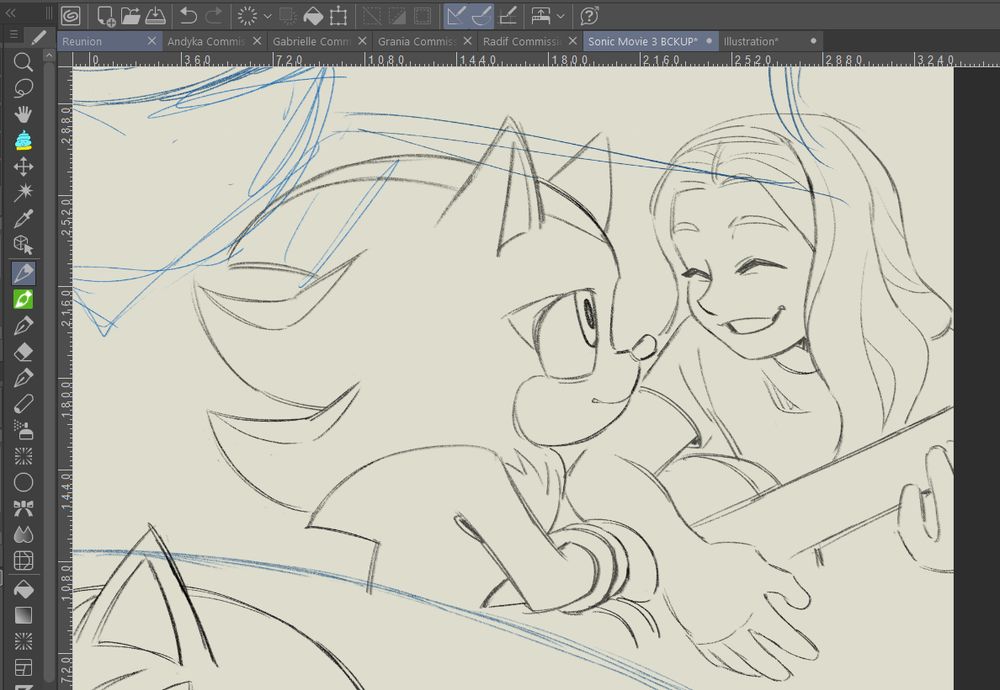This screenshot has height=690, width=1000.
Task: Activate the Scale/Rotate transform icon
Action: [339, 16]
